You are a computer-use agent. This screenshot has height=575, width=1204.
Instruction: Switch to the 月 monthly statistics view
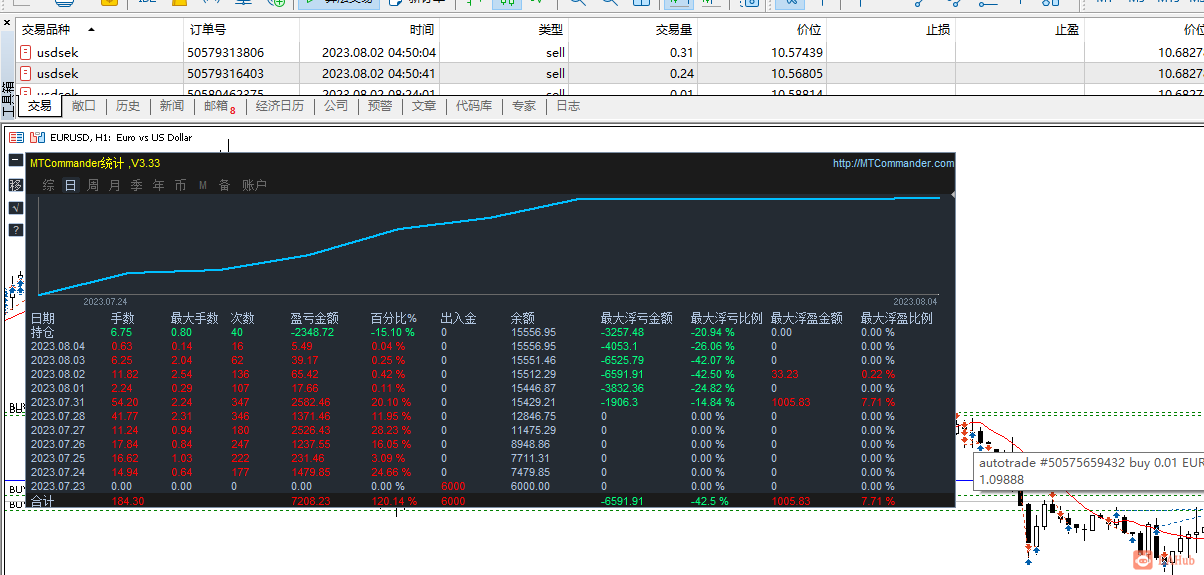pos(114,185)
